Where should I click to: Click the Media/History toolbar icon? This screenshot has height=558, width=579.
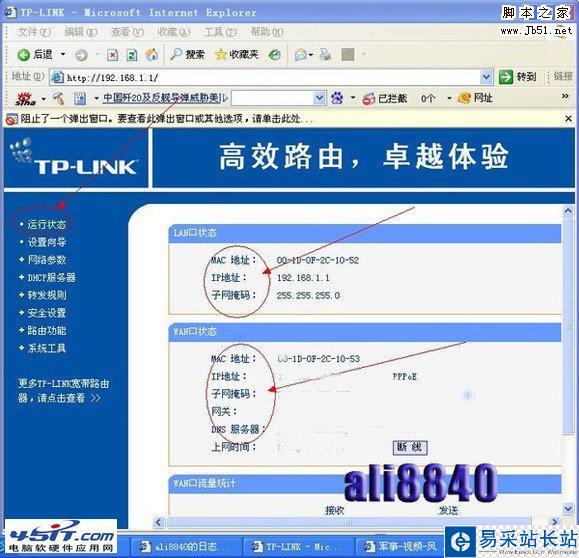pyautogui.click(x=274, y=55)
